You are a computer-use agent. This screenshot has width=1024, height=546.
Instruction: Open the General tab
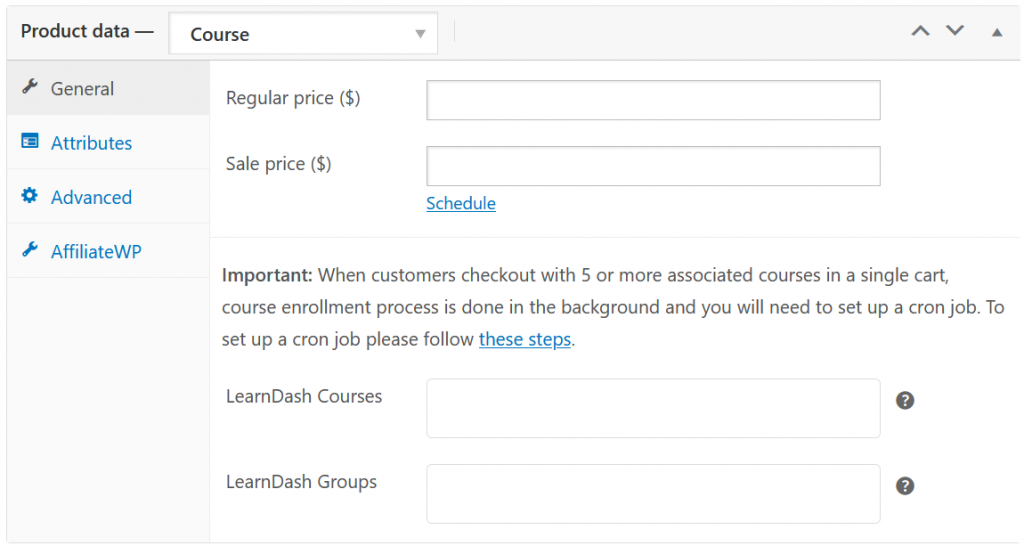click(x=82, y=89)
